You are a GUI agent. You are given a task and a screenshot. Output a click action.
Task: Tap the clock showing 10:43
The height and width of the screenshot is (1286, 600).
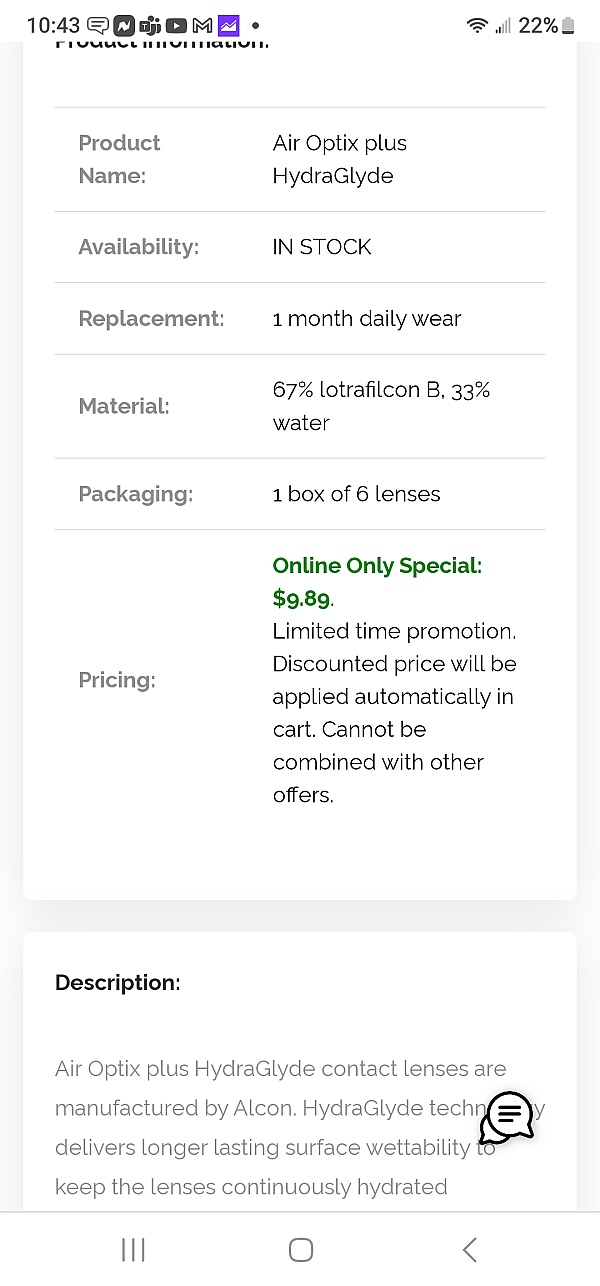pos(53,24)
